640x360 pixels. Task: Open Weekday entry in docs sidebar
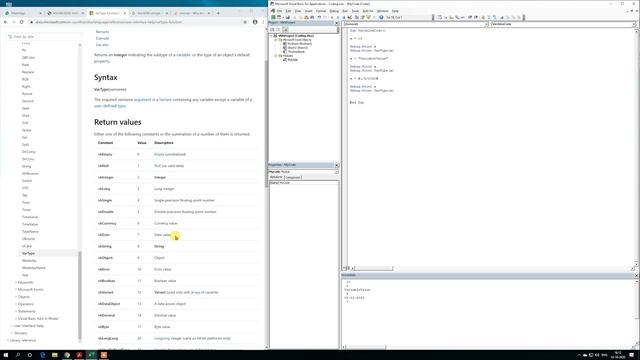pyautogui.click(x=29, y=260)
